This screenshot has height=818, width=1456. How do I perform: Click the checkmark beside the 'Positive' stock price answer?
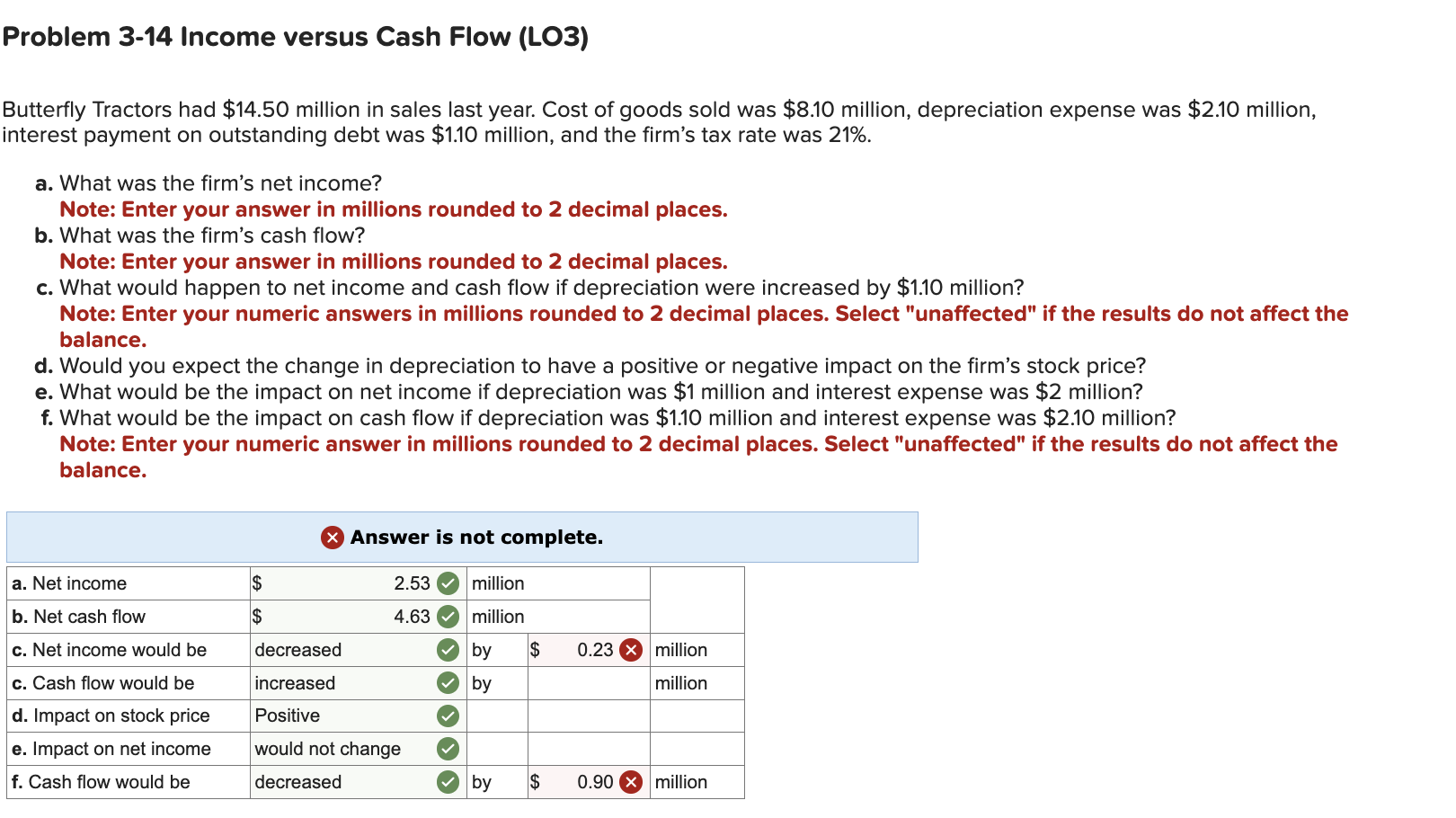[x=448, y=716]
